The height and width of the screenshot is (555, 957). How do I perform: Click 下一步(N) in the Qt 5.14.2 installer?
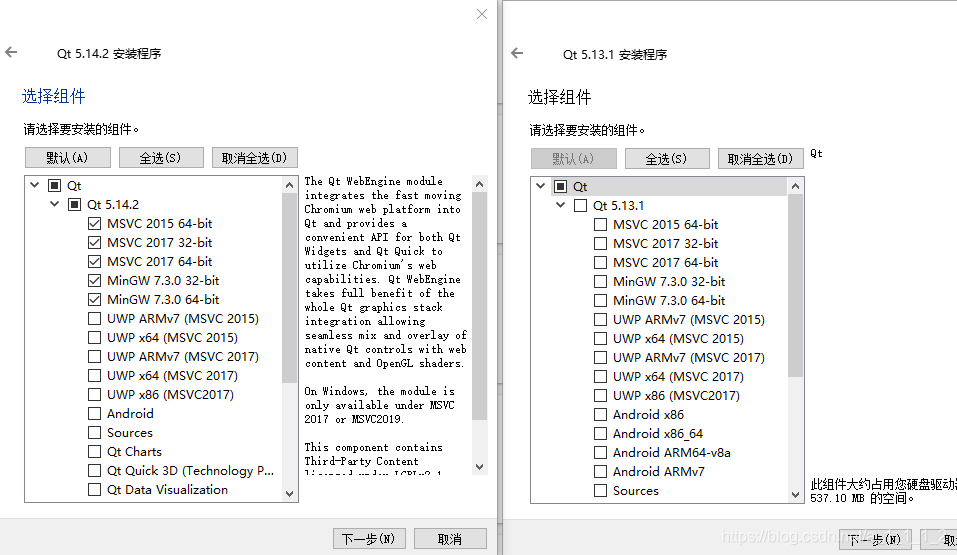369,539
